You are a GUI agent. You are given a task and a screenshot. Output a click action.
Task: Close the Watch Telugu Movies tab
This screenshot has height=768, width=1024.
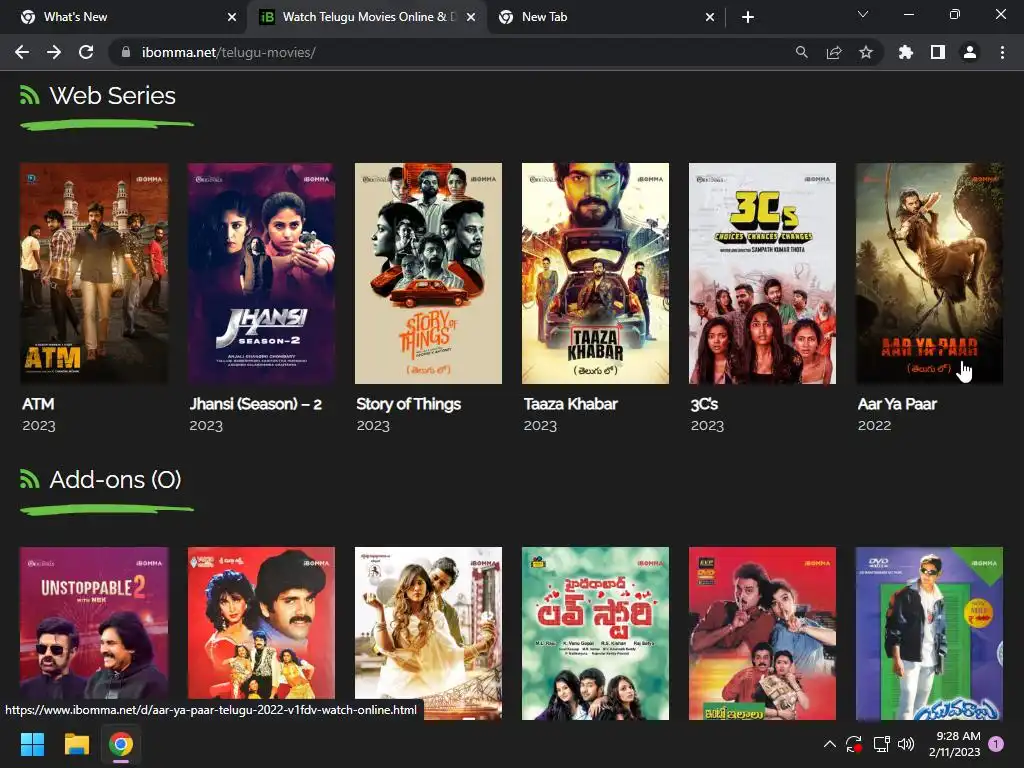coord(471,17)
